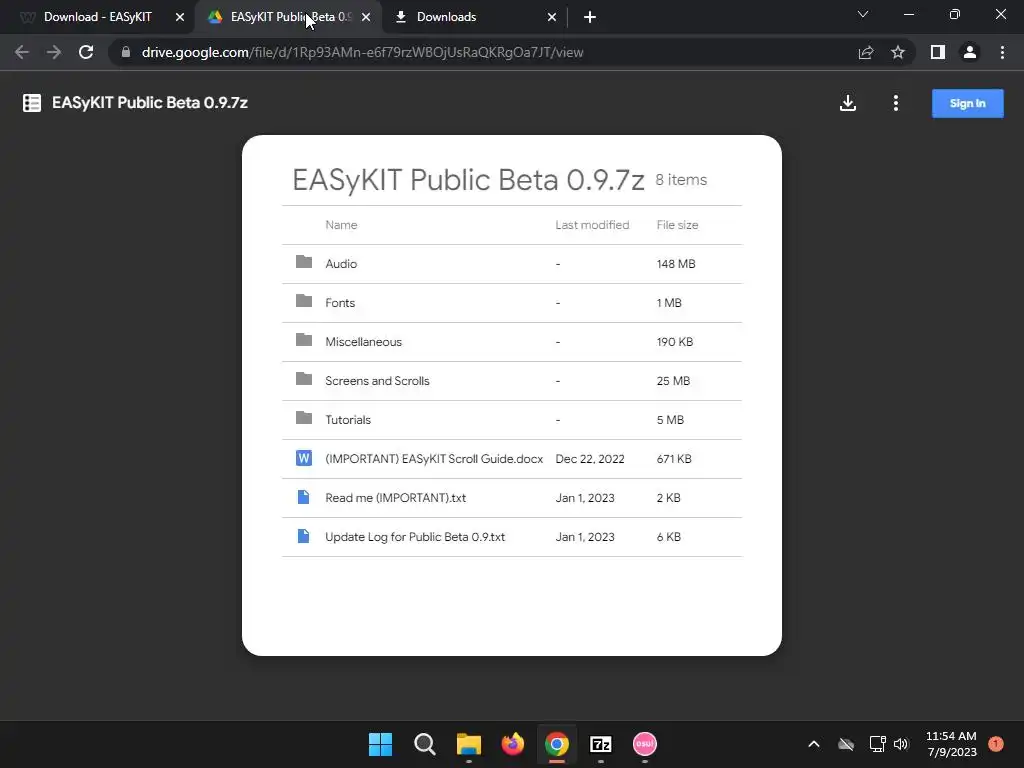Image resolution: width=1024 pixels, height=768 pixels.
Task: Open 7-Zip from the taskbar
Action: coord(601,744)
